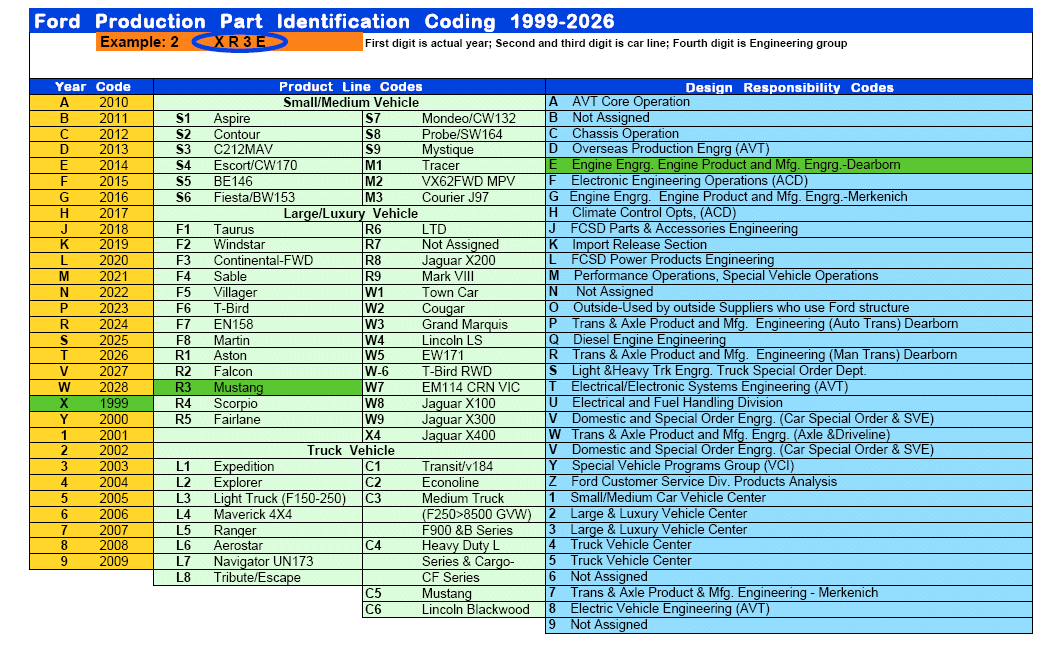Click the year cell "2006"

tap(114, 514)
